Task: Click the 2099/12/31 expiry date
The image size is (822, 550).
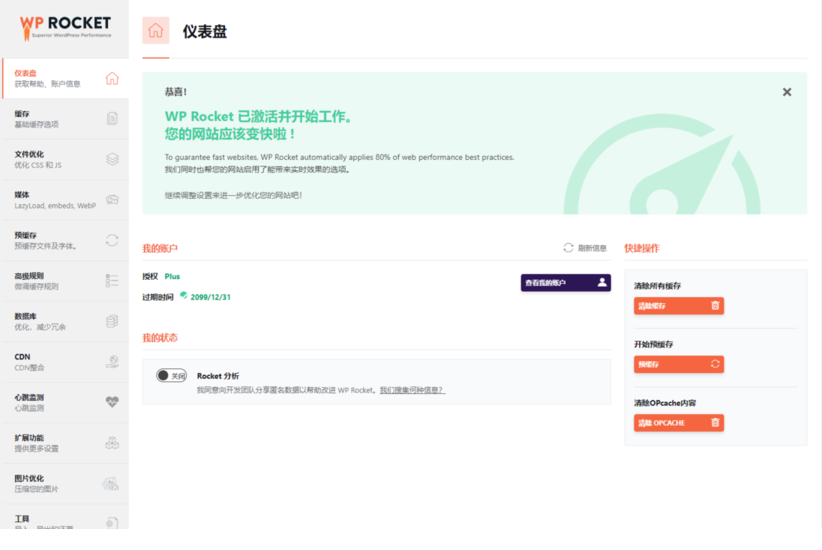Action: [210, 297]
